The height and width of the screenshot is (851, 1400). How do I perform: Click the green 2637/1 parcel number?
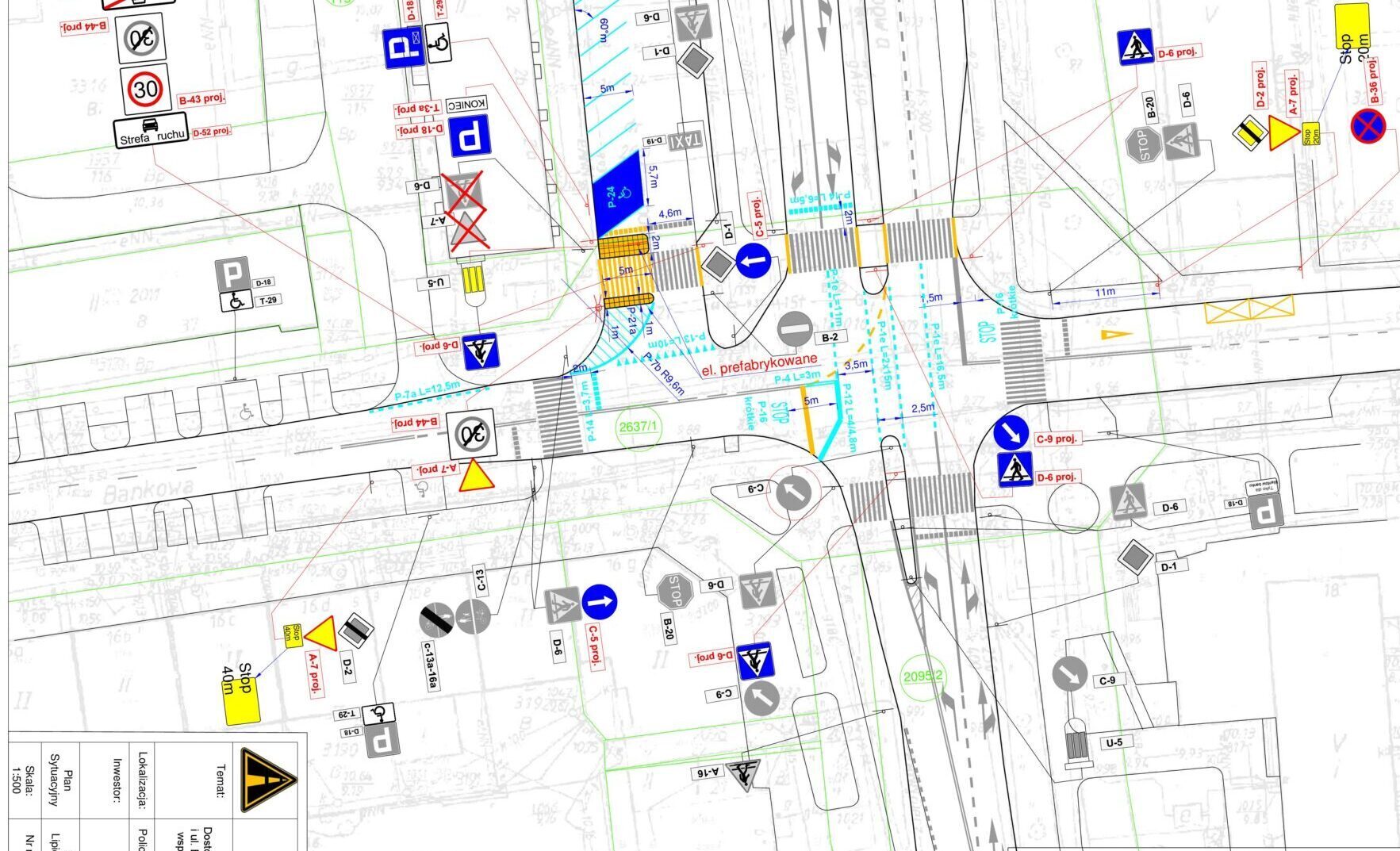639,427
